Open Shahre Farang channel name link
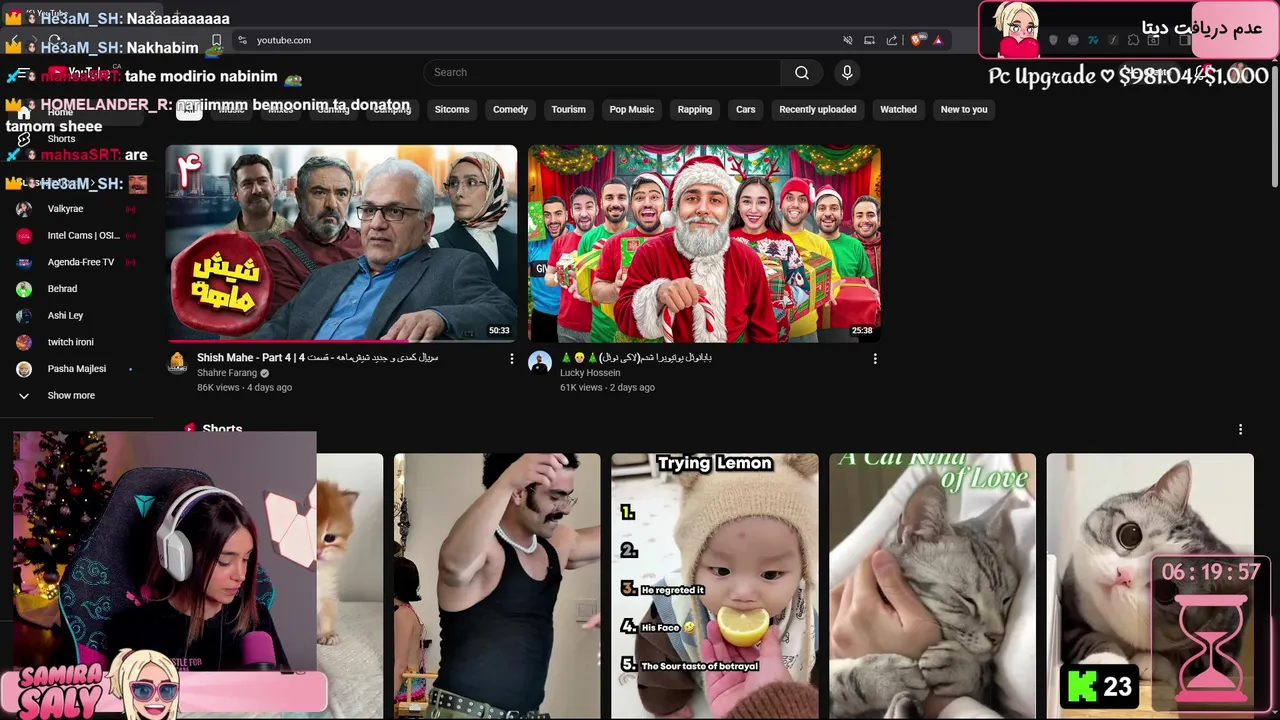 click(x=227, y=373)
